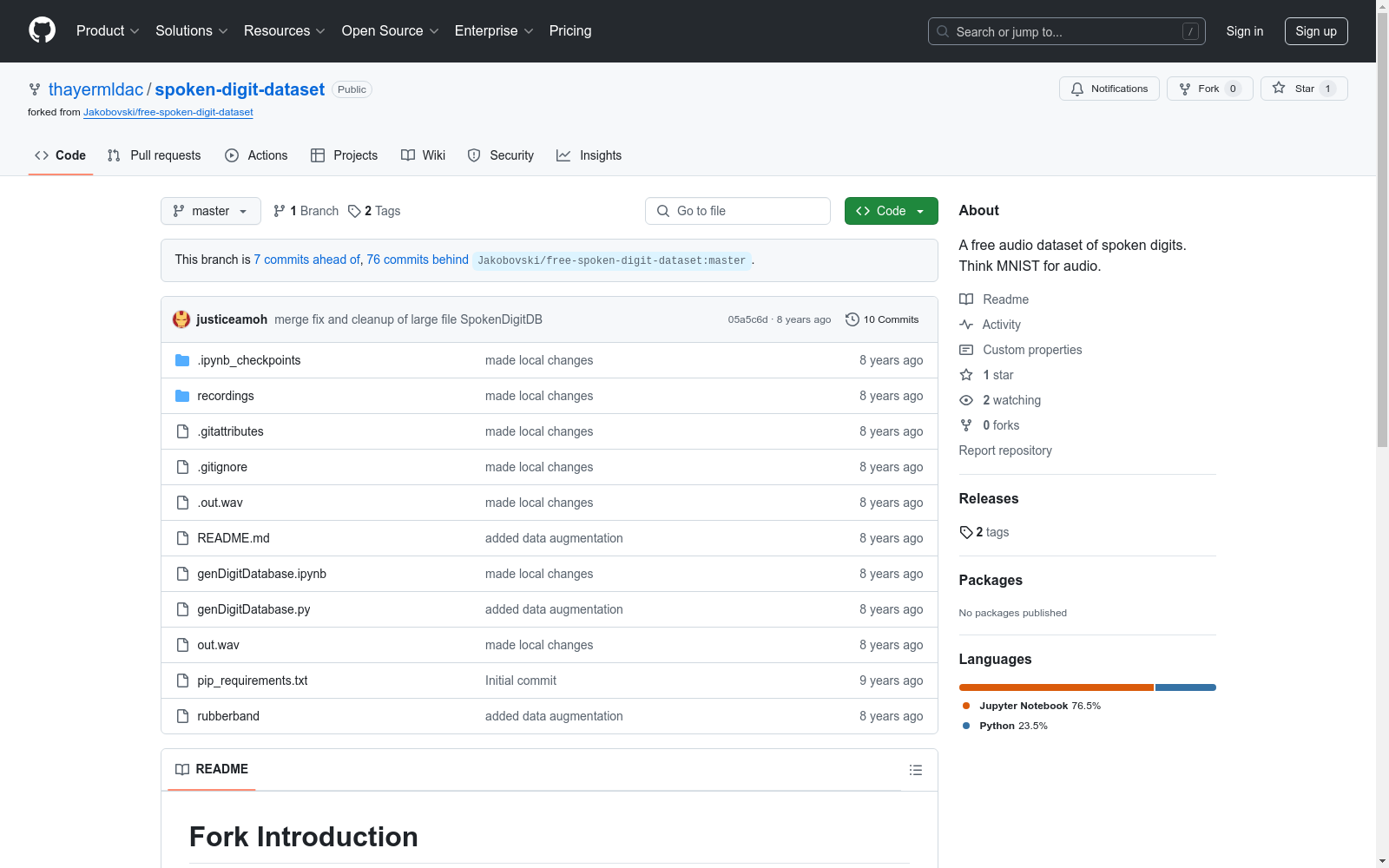This screenshot has height=868, width=1389.
Task: Open README outline list icon
Action: pos(915,770)
